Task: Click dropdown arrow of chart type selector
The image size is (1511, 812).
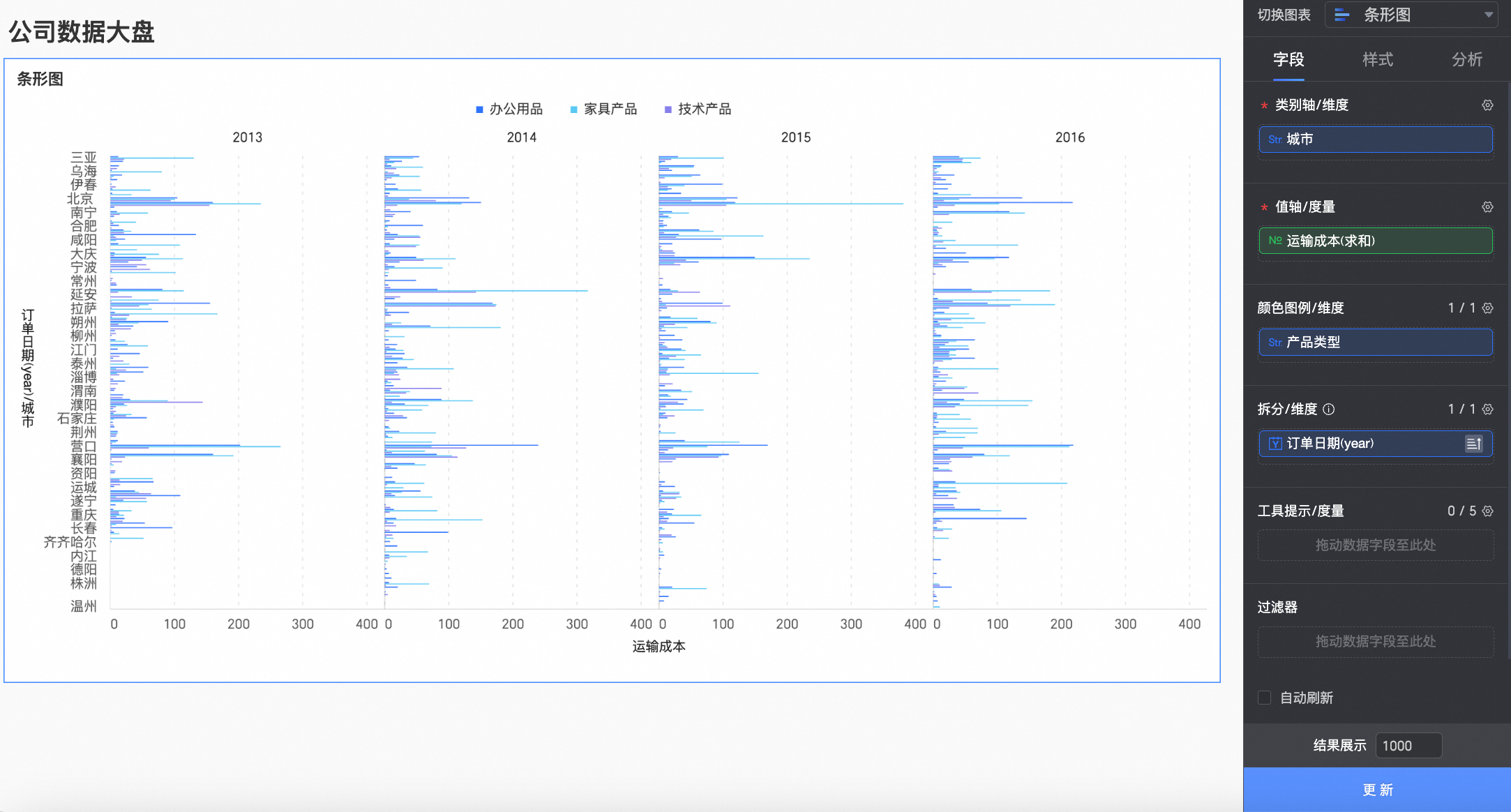Action: pyautogui.click(x=1488, y=15)
